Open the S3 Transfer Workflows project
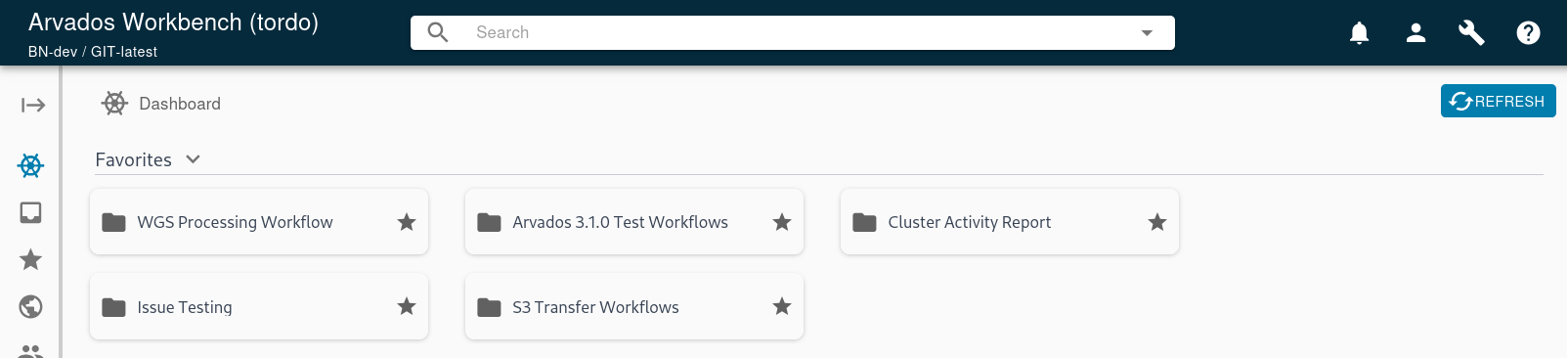 pyautogui.click(x=634, y=306)
